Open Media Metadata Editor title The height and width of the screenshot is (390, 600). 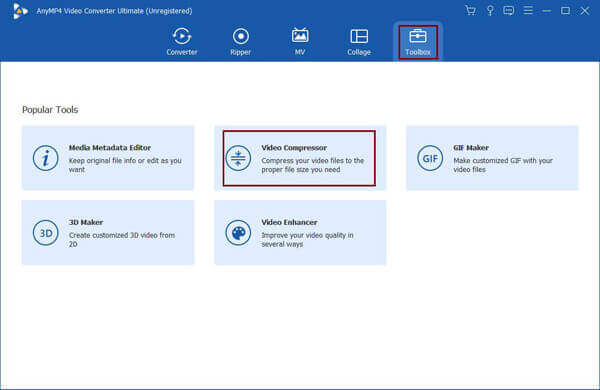[x=110, y=147]
